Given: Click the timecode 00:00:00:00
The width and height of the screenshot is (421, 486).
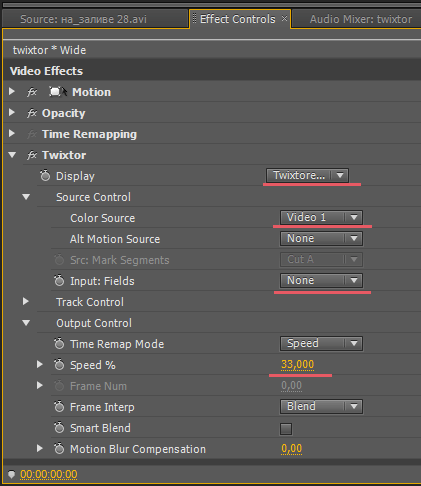Looking at the screenshot, I should point(49,474).
